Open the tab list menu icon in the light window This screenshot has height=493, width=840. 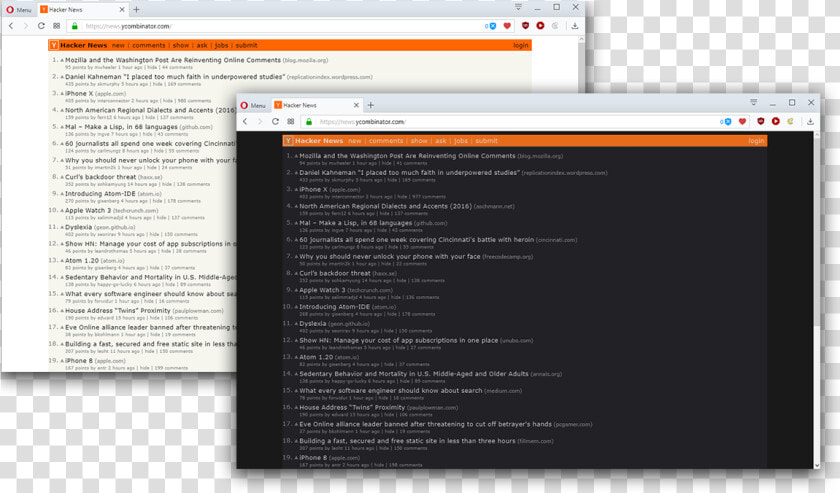[518, 6]
